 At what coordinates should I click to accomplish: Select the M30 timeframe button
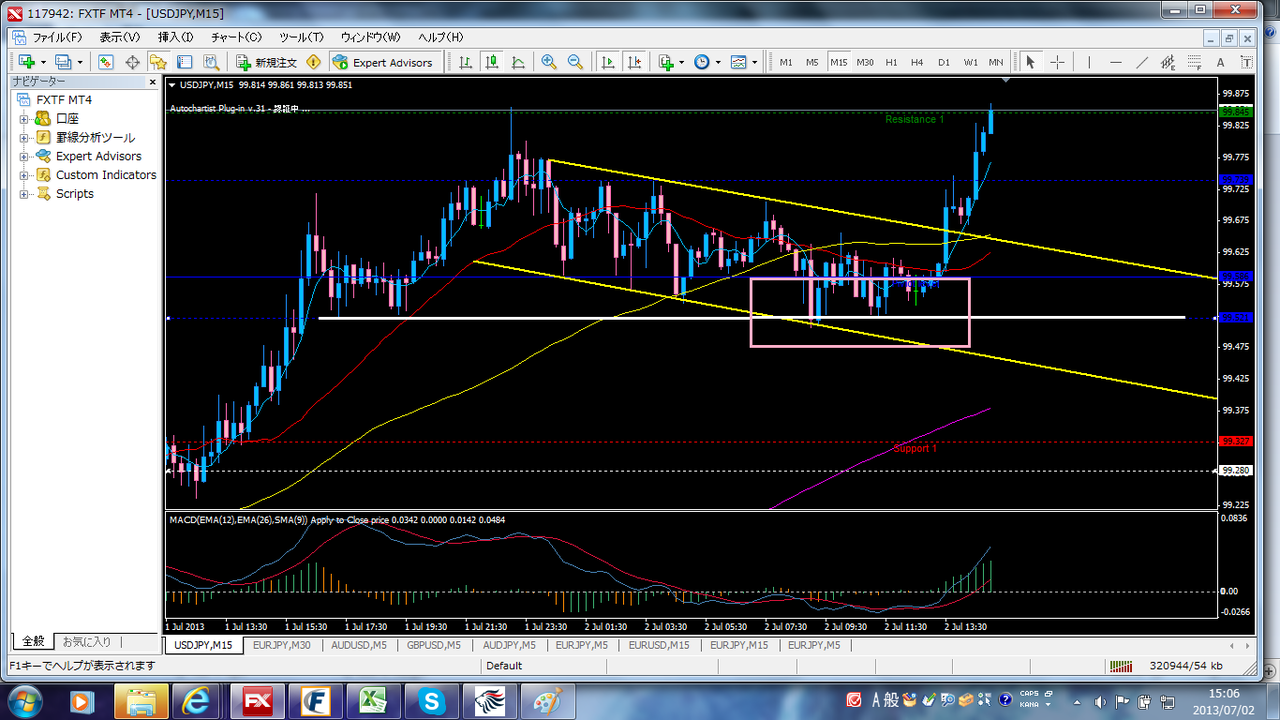click(x=865, y=62)
